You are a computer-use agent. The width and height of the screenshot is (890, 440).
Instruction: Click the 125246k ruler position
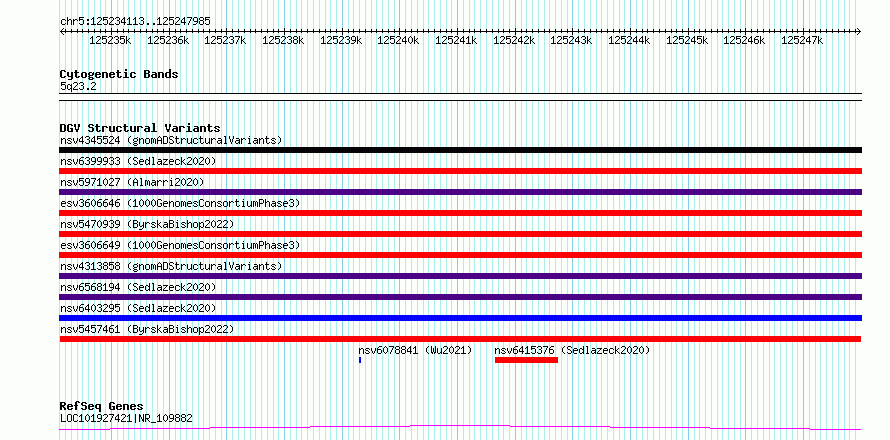745,40
